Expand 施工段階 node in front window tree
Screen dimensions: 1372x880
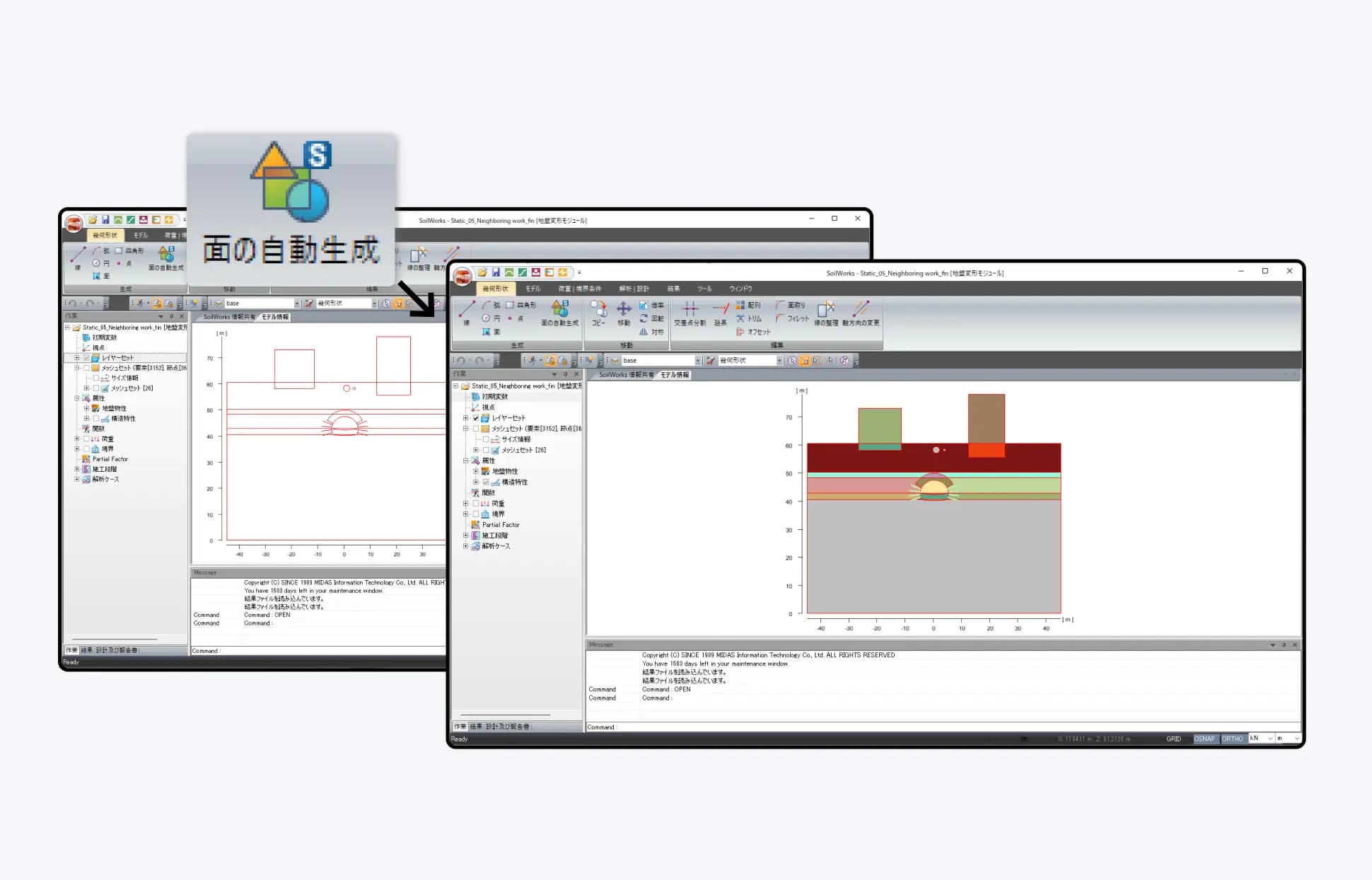(466, 535)
